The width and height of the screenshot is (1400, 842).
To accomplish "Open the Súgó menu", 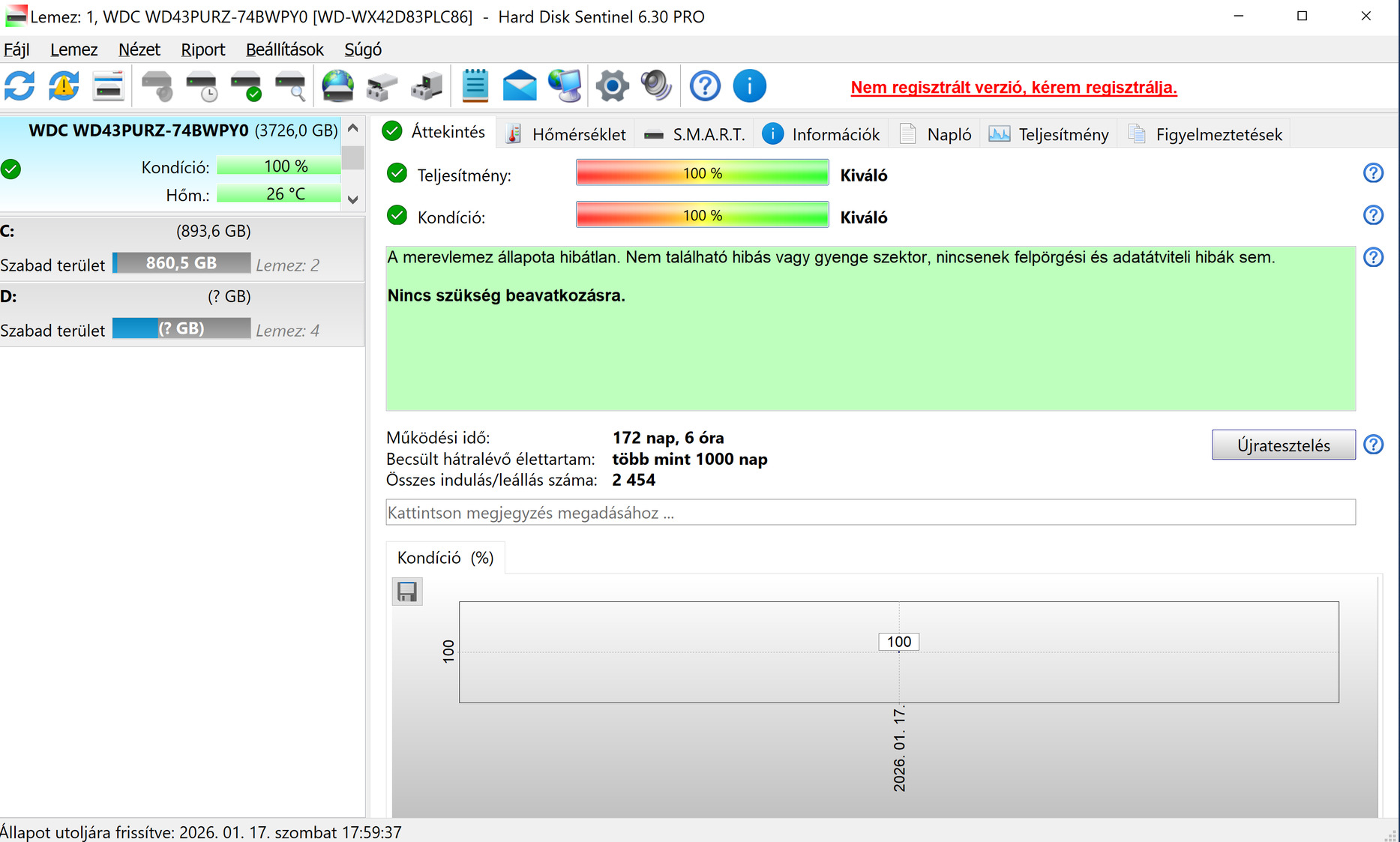I will pyautogui.click(x=363, y=49).
